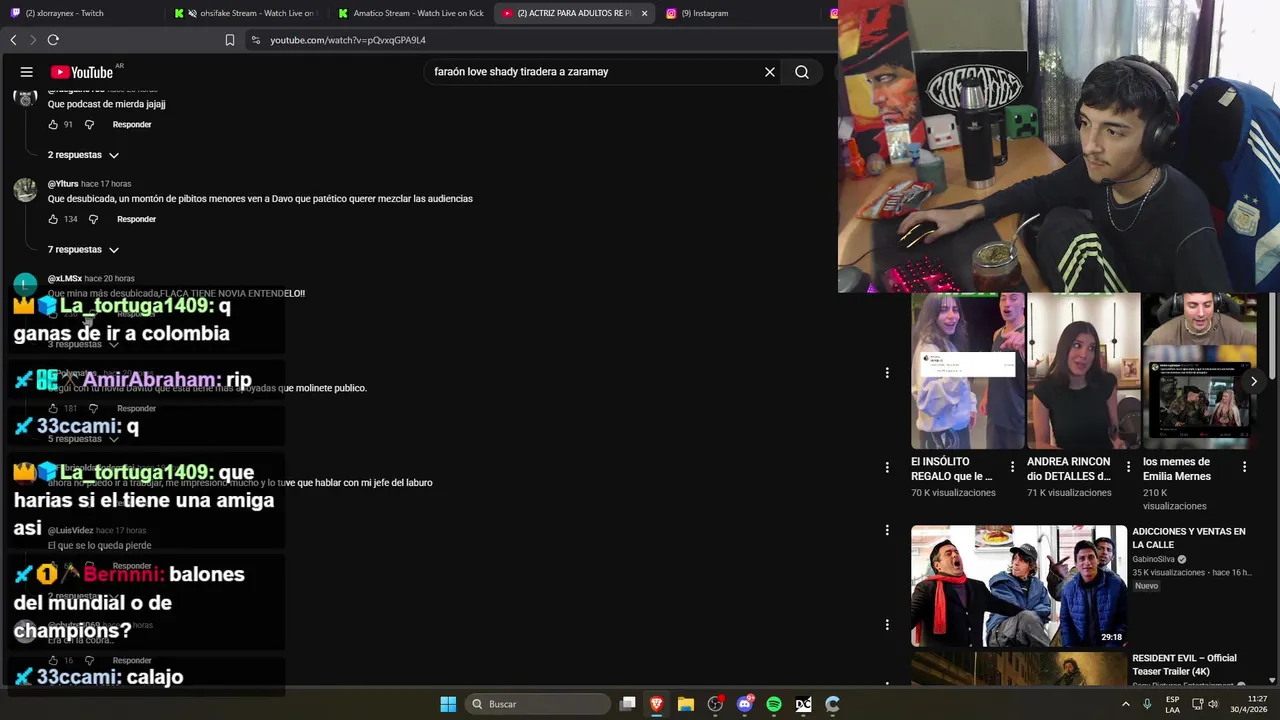Open options for 'los memes de Emilia' short
Image resolution: width=1280 pixels, height=720 pixels.
pos(1244,467)
